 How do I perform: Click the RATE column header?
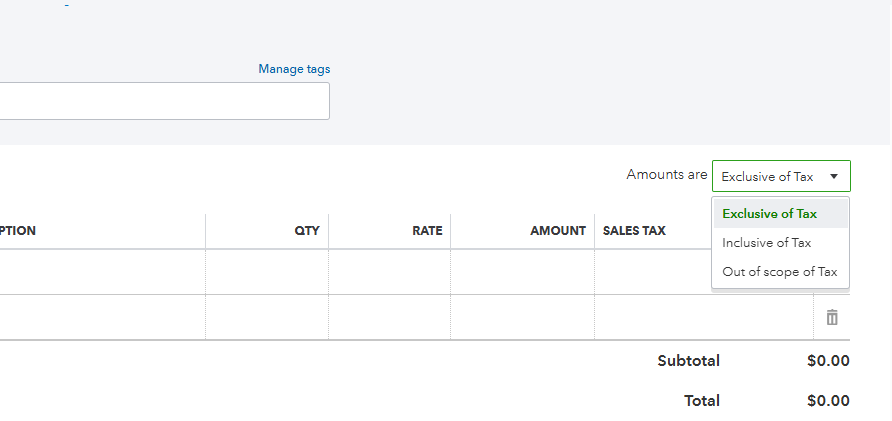(x=427, y=231)
